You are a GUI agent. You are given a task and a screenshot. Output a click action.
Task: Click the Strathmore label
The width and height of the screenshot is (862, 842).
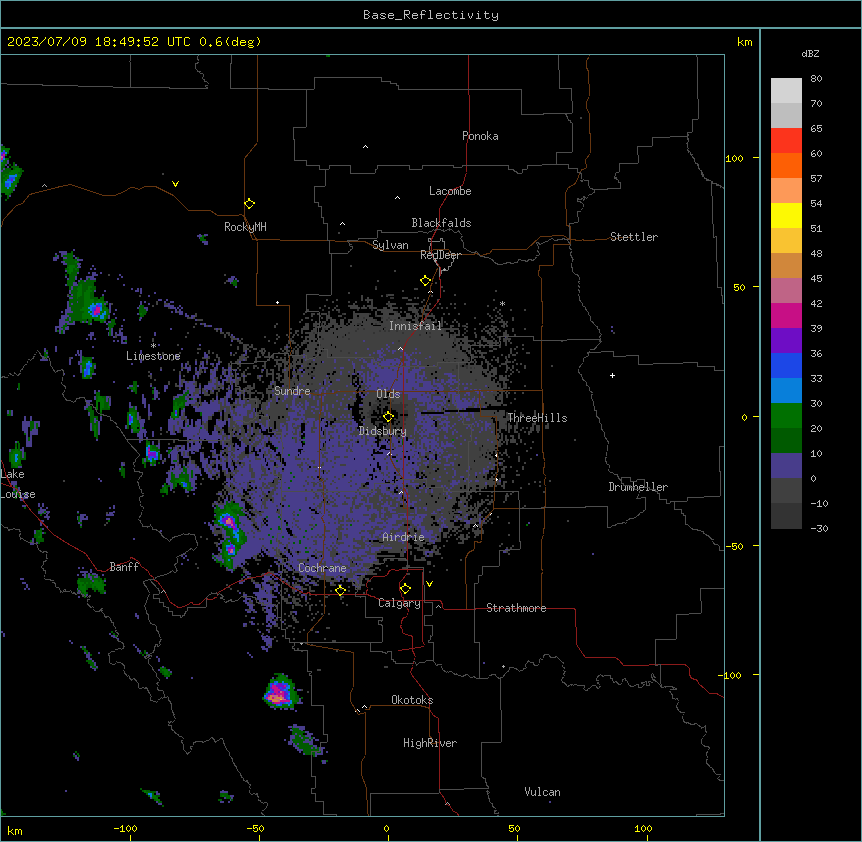point(516,608)
